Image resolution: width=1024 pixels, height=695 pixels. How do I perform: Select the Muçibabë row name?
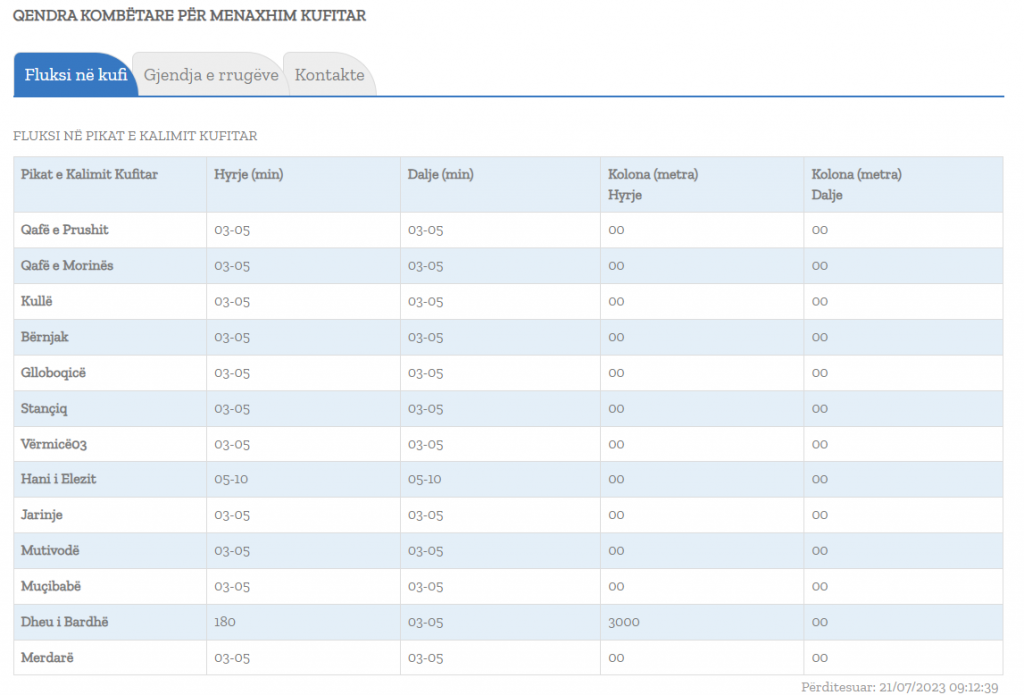coord(51,587)
